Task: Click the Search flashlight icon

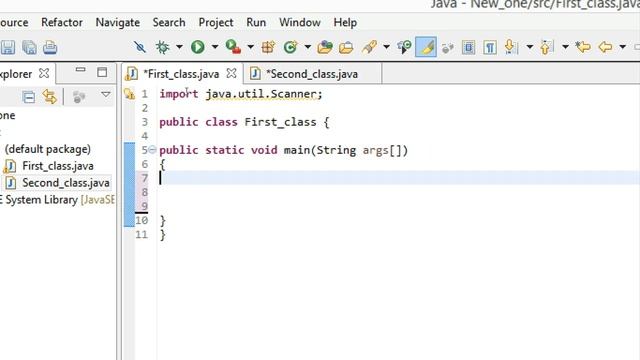Action: (369, 47)
